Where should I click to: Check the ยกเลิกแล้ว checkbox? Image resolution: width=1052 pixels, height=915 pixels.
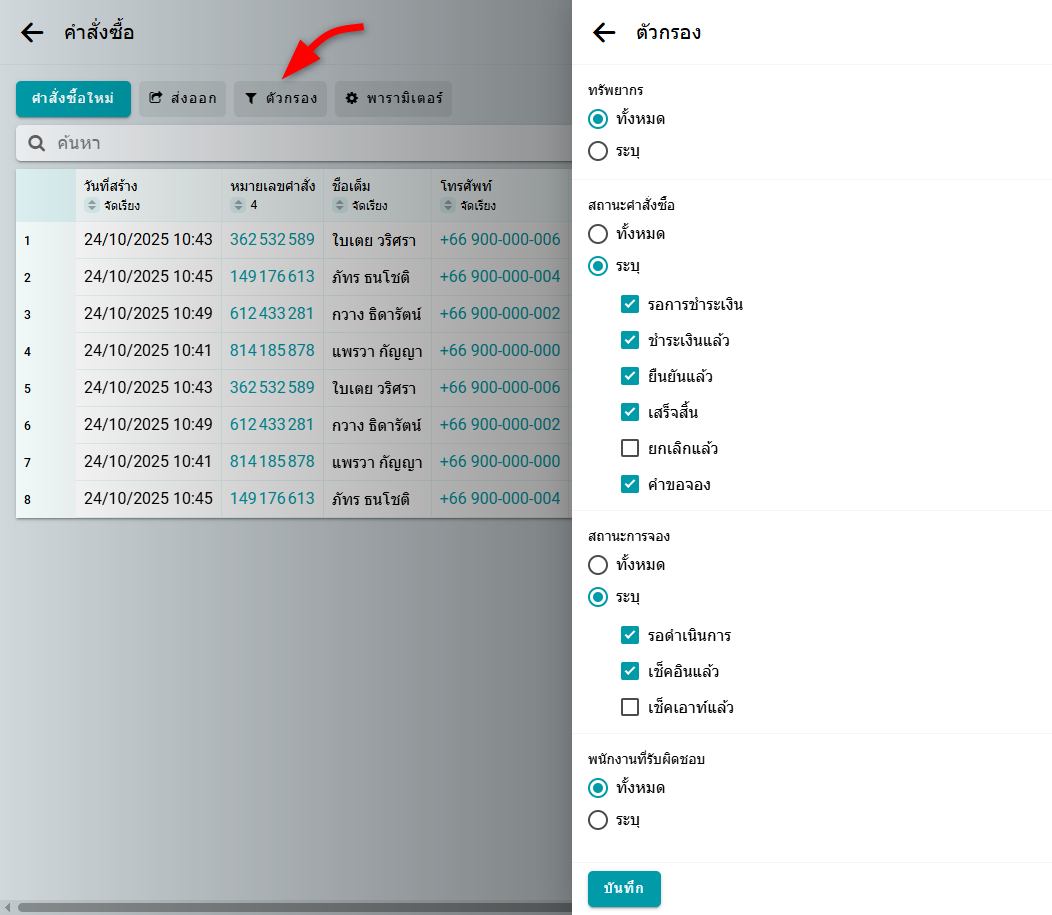[x=630, y=448]
